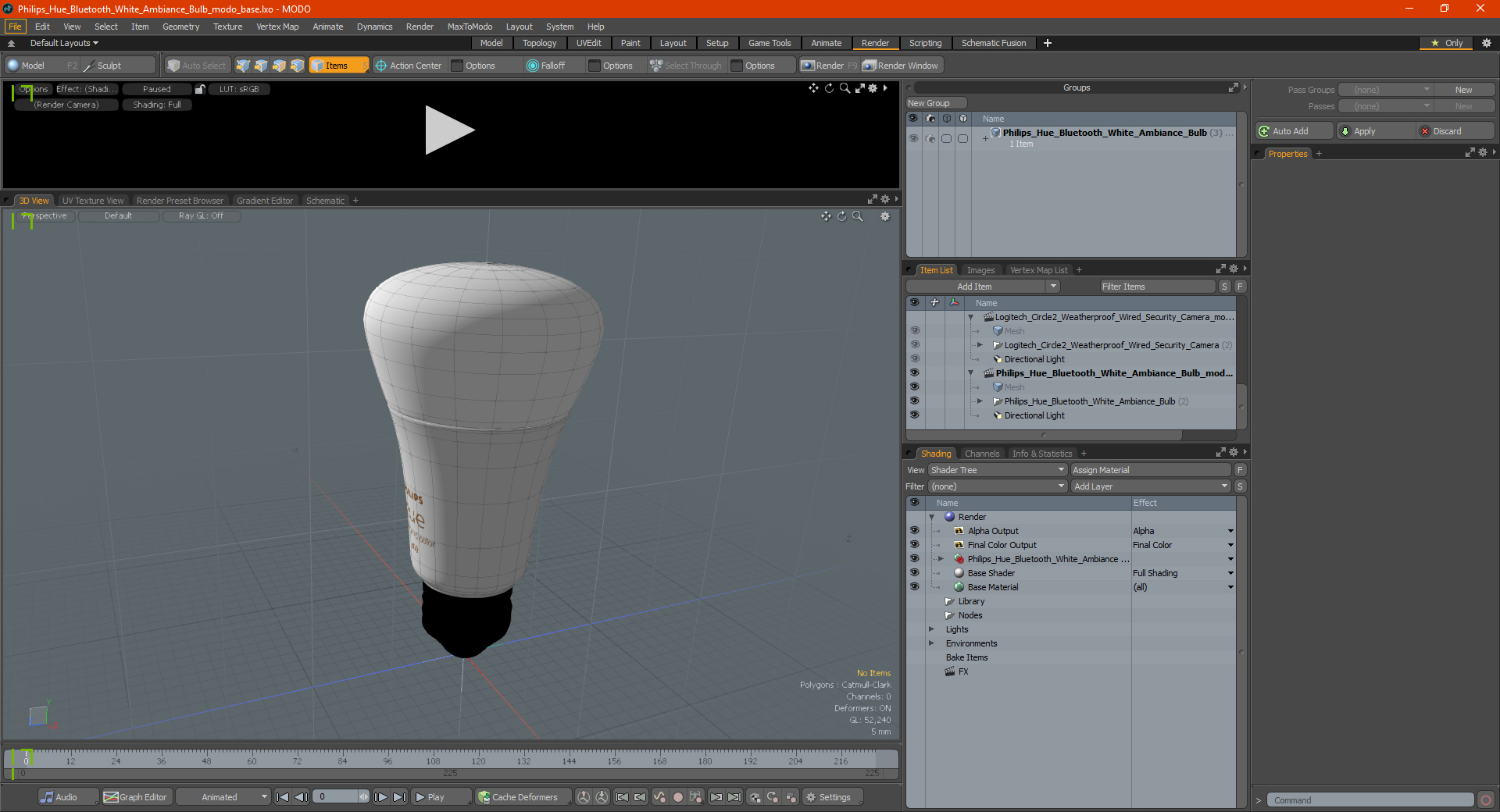Toggle visibility of Alpha Output layer
The width and height of the screenshot is (1500, 812).
click(914, 531)
